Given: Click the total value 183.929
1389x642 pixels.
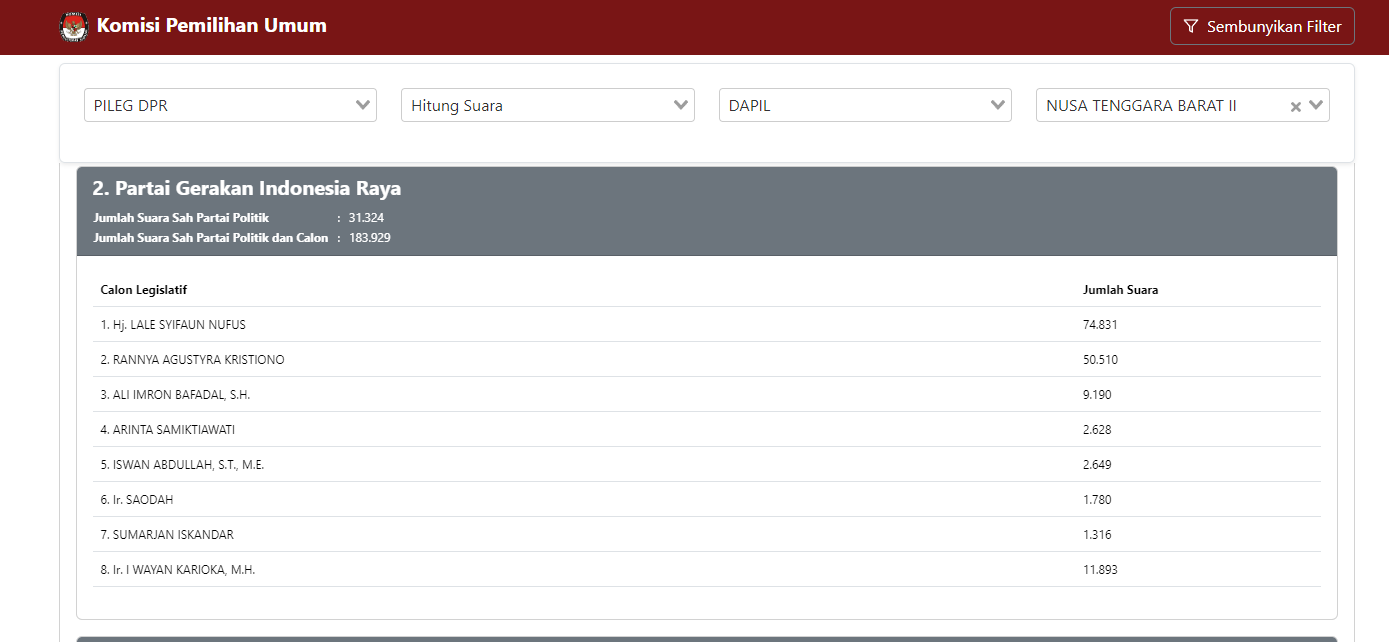Looking at the screenshot, I should tap(370, 238).
